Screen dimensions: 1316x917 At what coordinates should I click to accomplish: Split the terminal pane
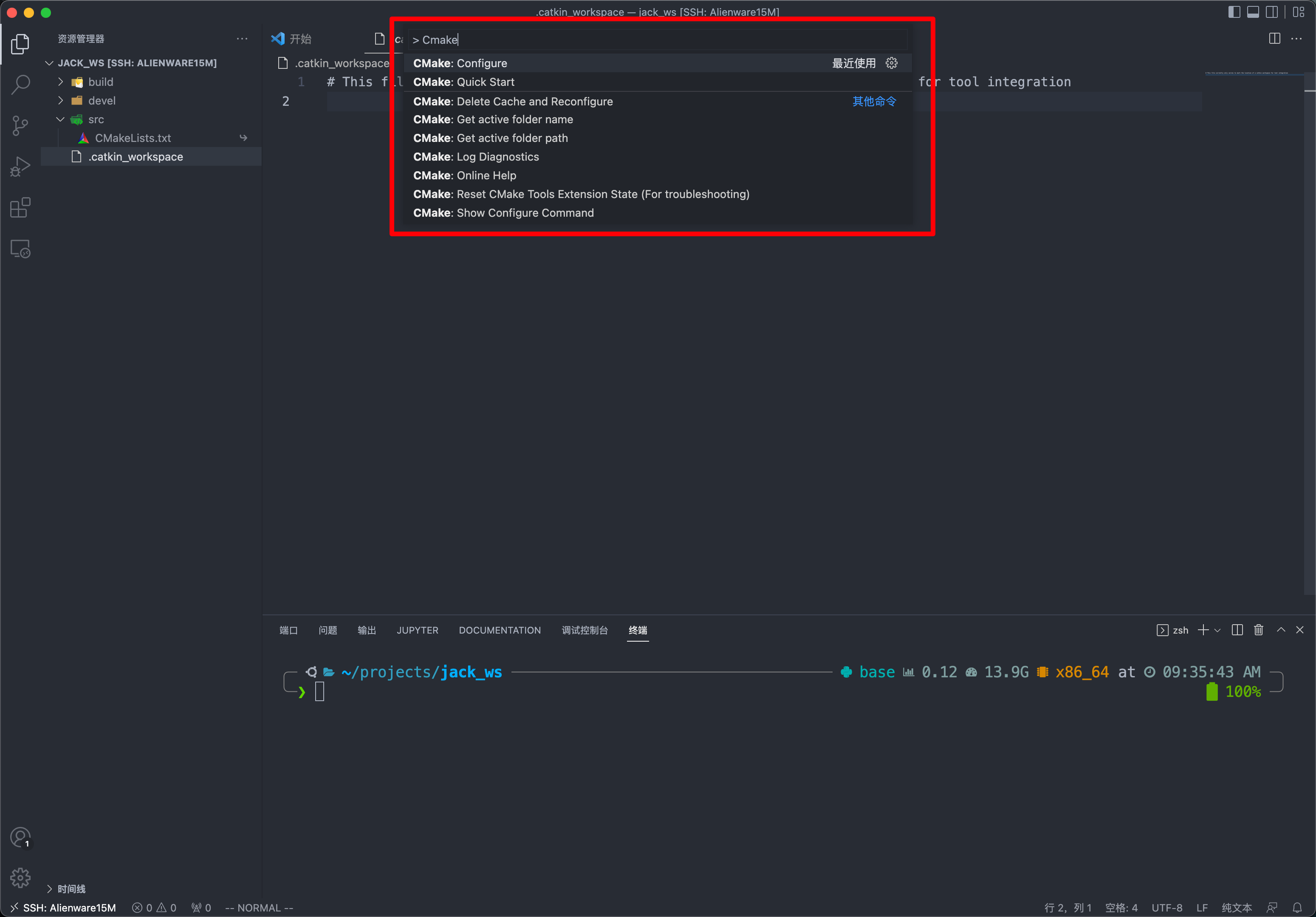pos(1237,630)
